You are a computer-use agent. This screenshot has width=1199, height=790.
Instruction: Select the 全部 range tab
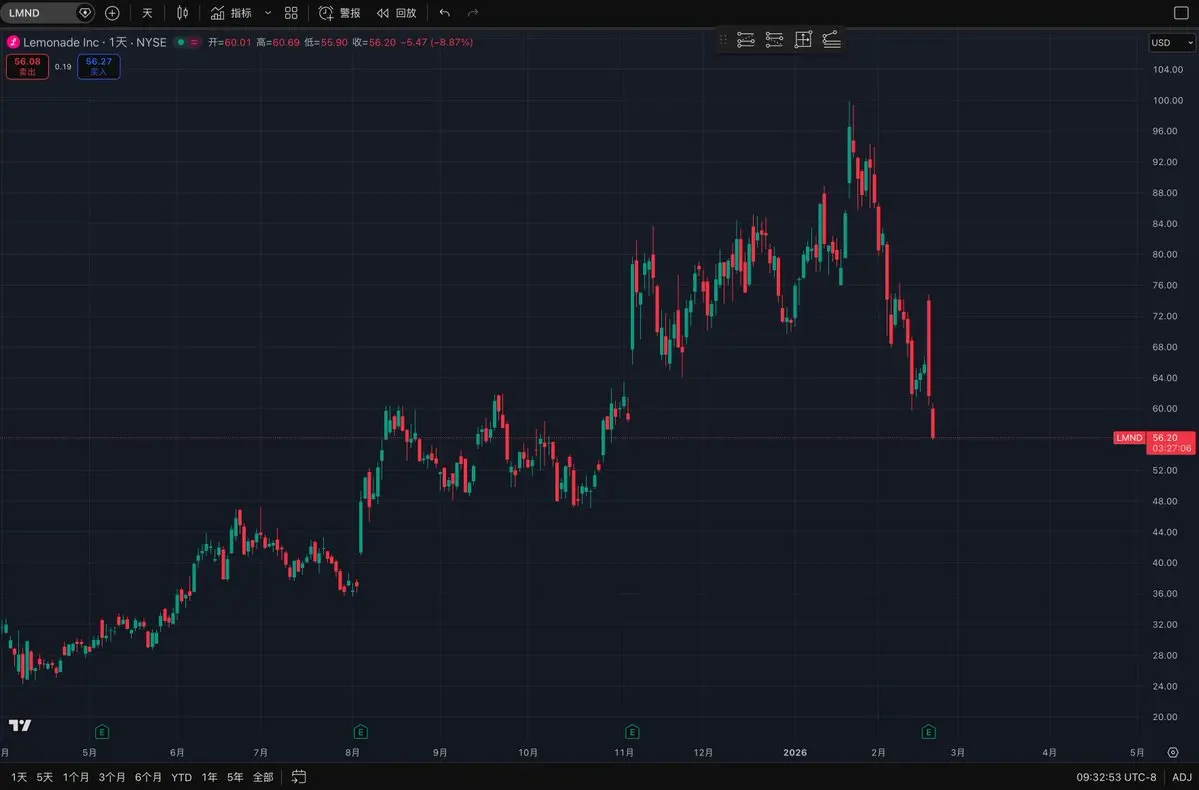coord(263,777)
